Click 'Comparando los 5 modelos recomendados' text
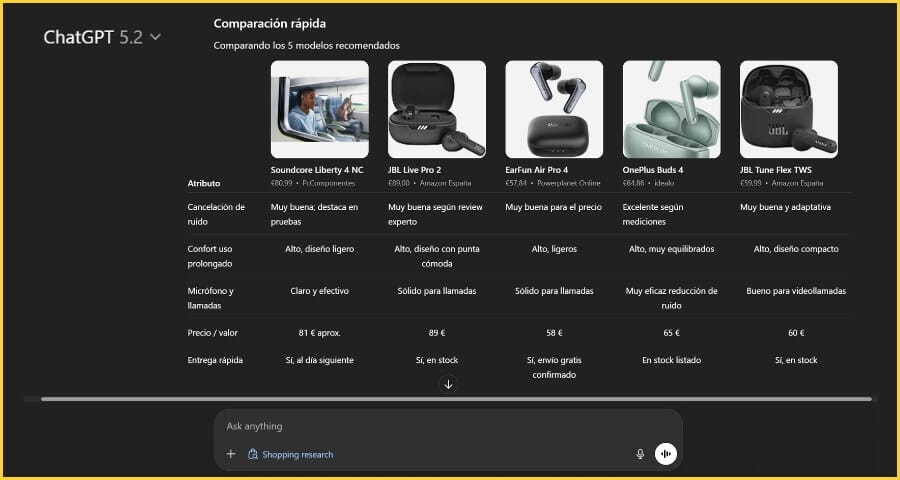Image resolution: width=900 pixels, height=480 pixels. click(x=307, y=45)
